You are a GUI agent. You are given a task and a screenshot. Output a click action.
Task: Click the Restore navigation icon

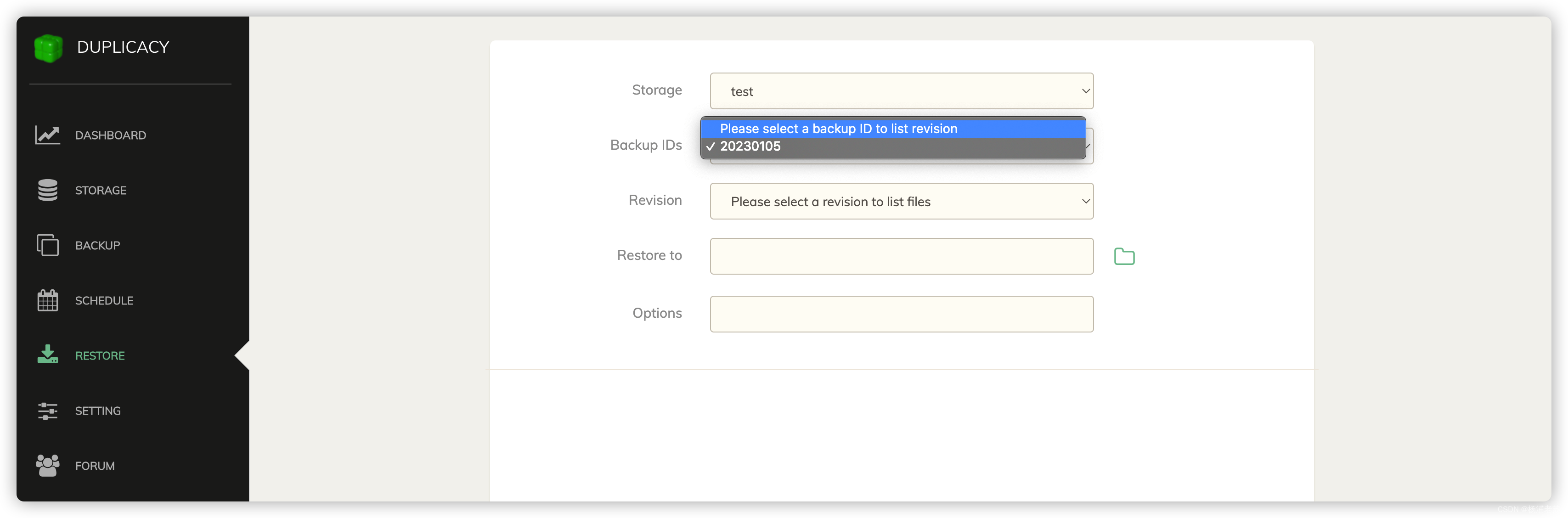(x=47, y=355)
